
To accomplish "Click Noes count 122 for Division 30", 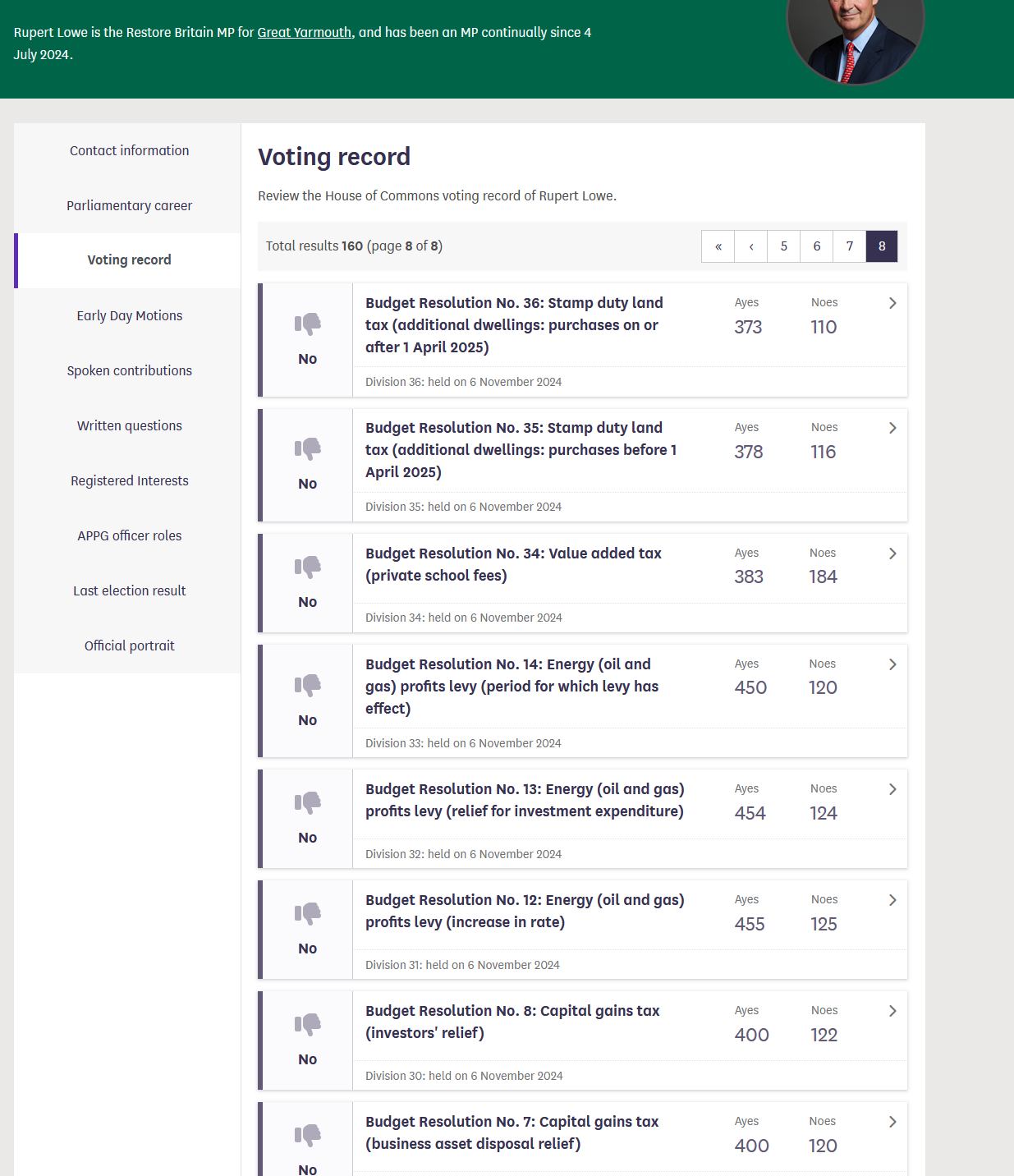I will pos(824,1035).
